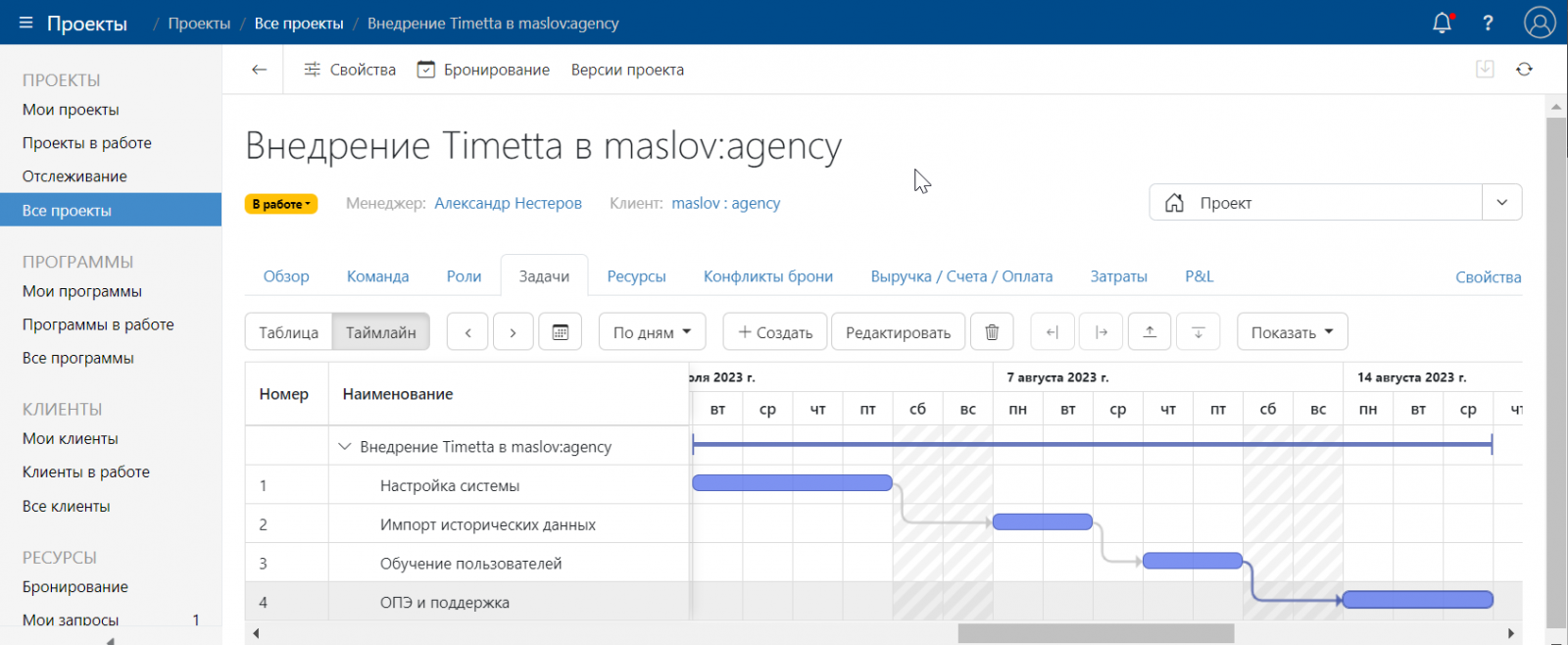The height and width of the screenshot is (645, 1568).
Task: Open the user profile avatar
Action: pos(1540,23)
